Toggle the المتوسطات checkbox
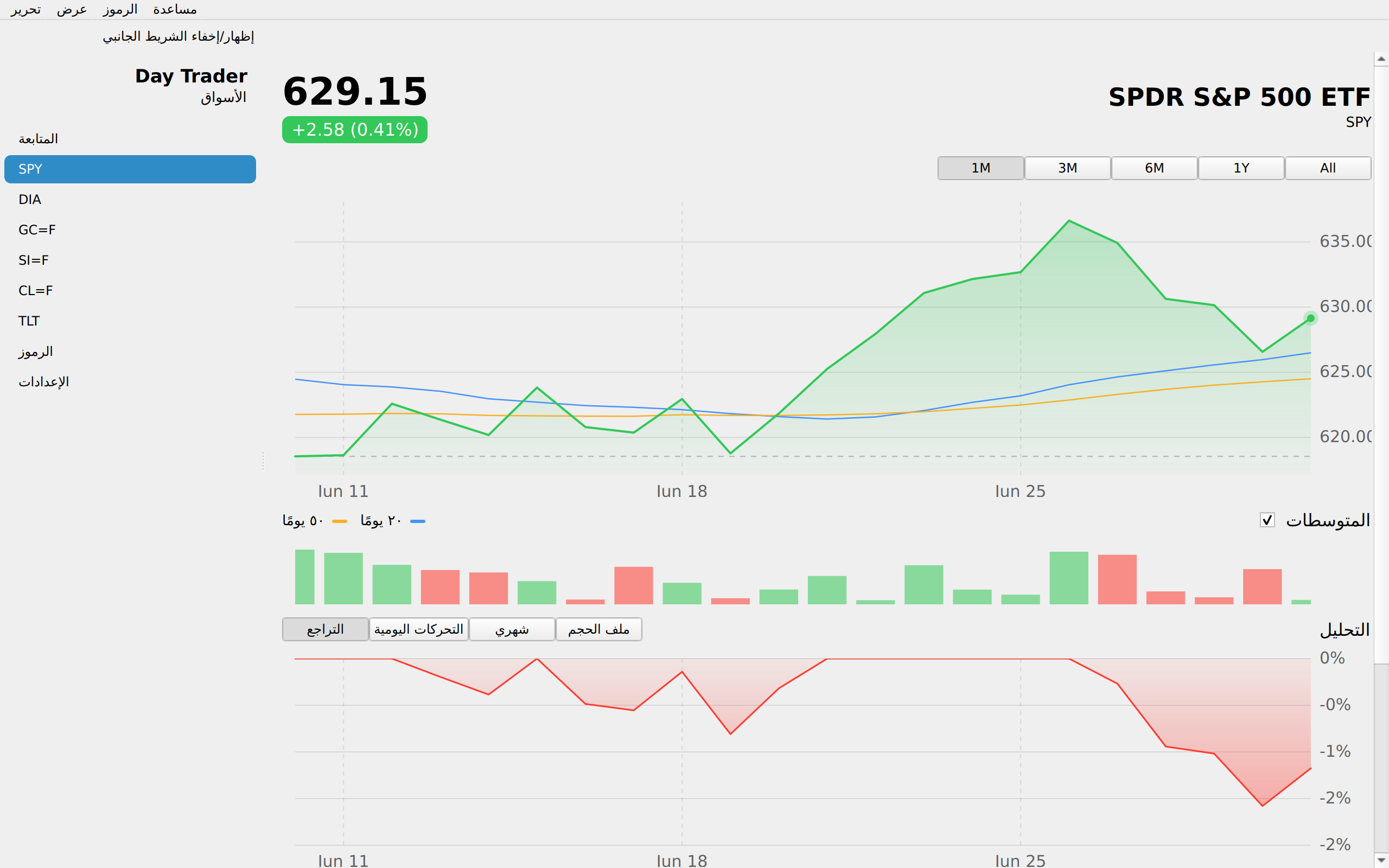 [1267, 520]
